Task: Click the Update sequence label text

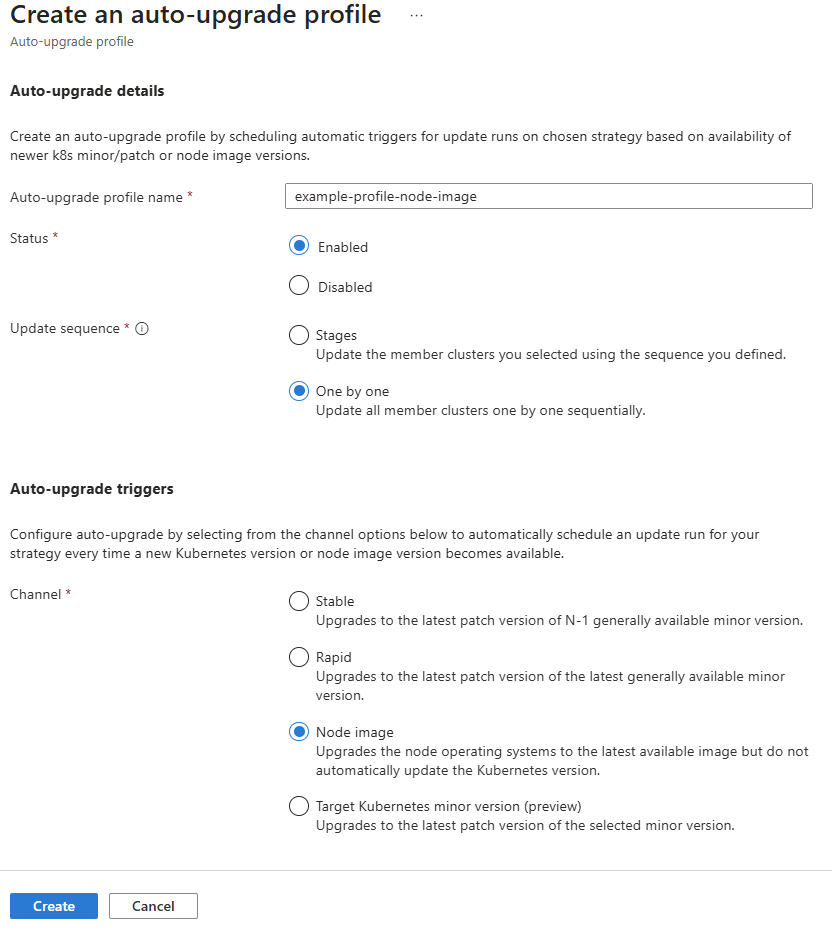Action: click(x=64, y=329)
